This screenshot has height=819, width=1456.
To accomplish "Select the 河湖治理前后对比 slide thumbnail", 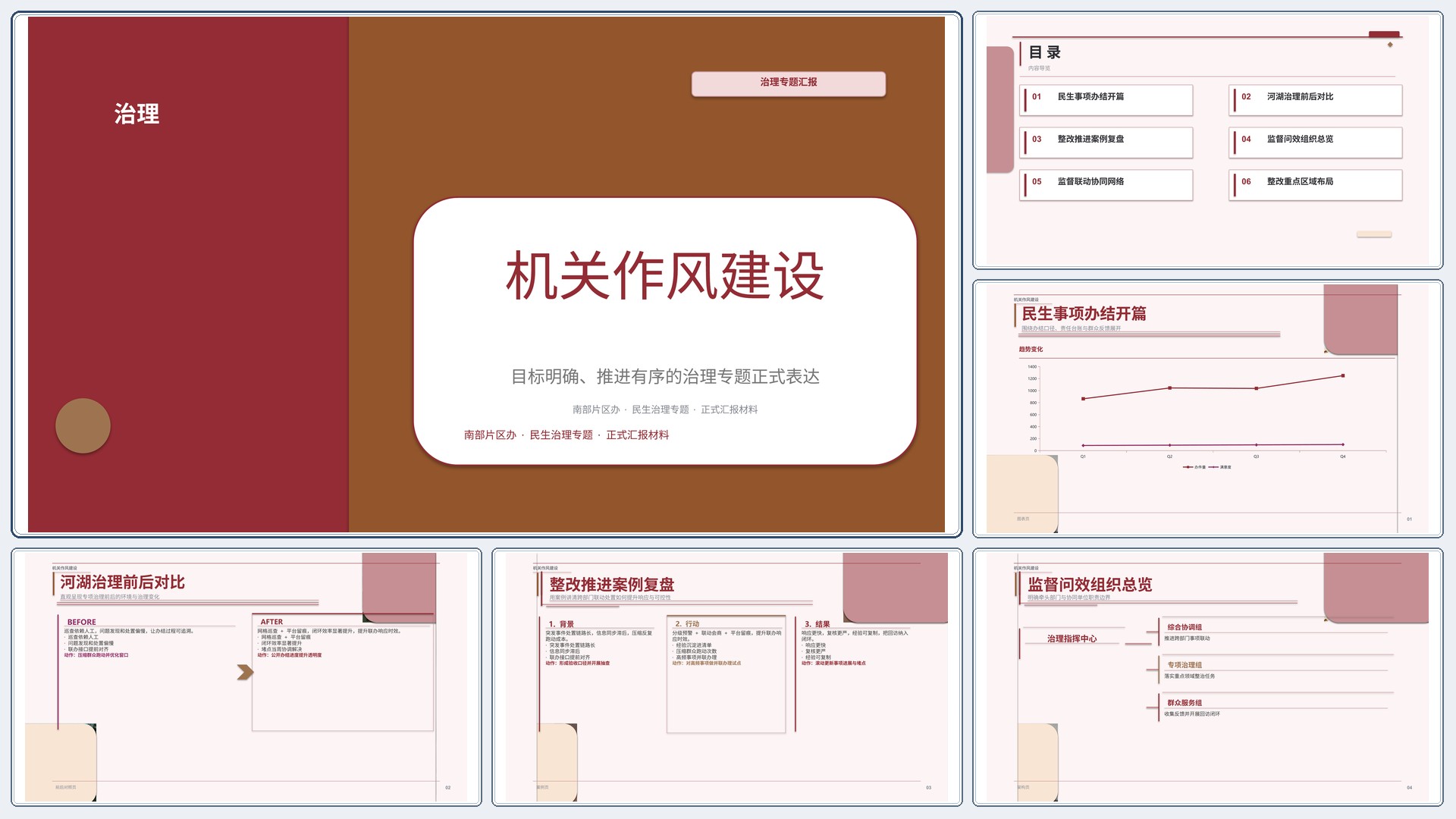I will click(x=246, y=677).
